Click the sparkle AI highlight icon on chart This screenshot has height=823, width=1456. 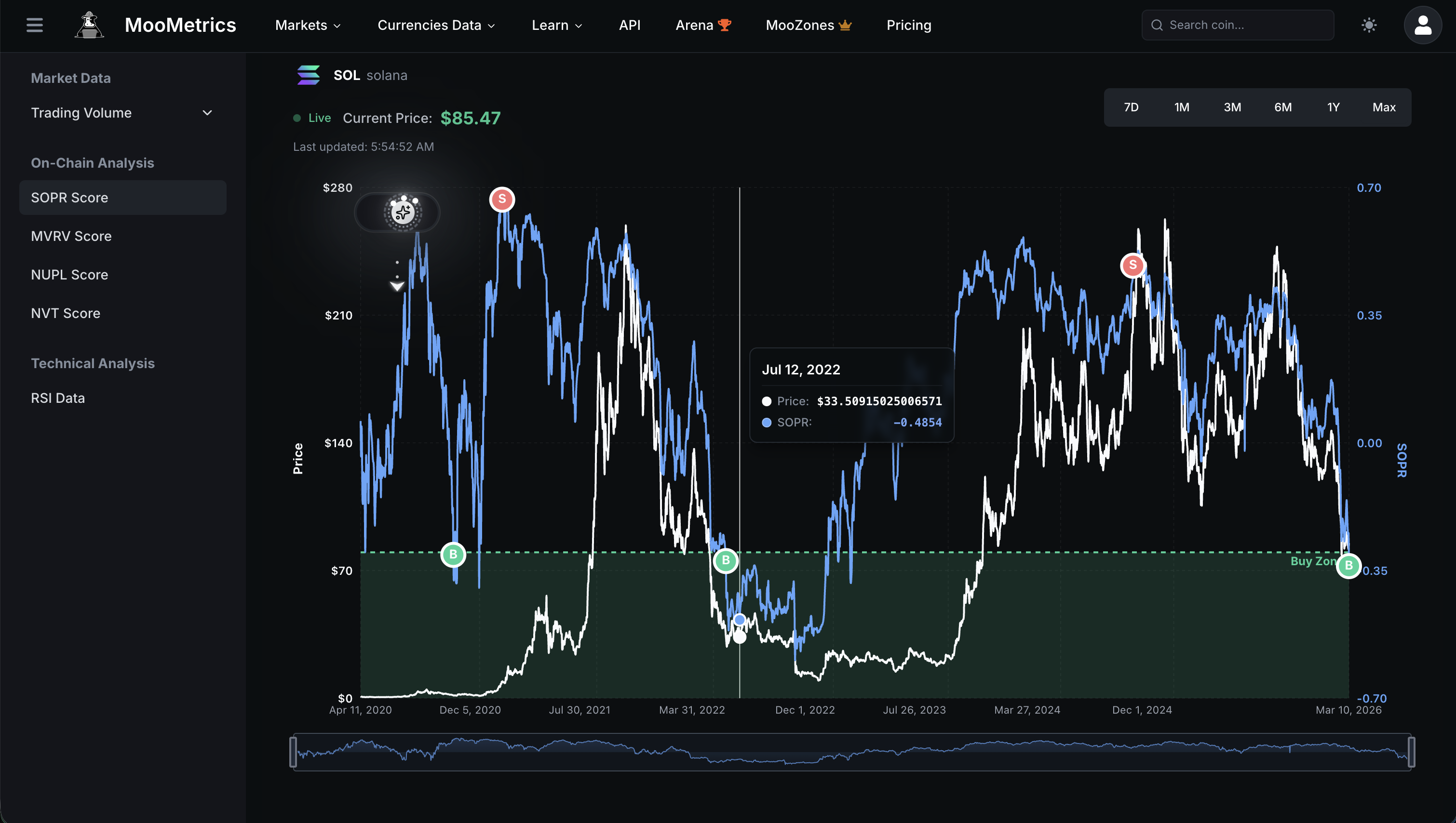pyautogui.click(x=402, y=212)
